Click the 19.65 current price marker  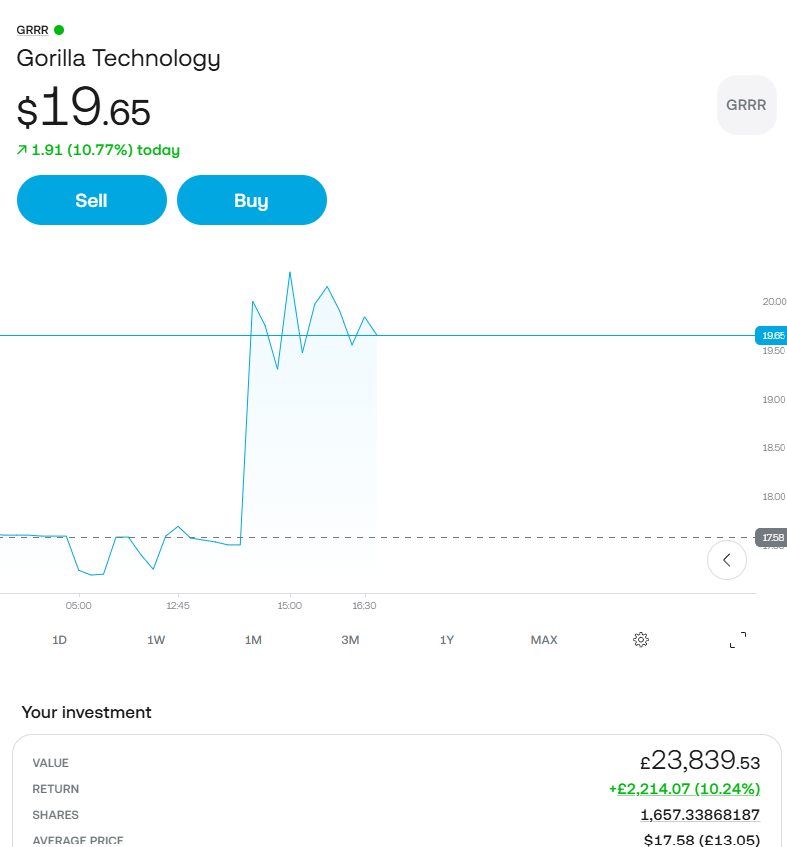(771, 335)
